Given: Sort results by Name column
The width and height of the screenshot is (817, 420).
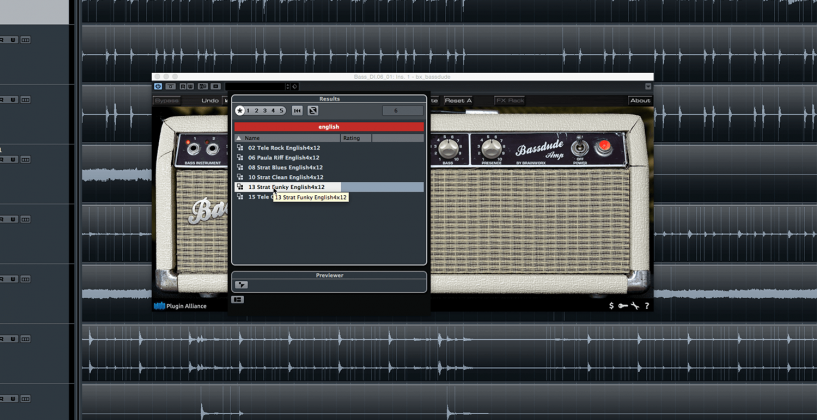Looking at the screenshot, I should point(288,138).
